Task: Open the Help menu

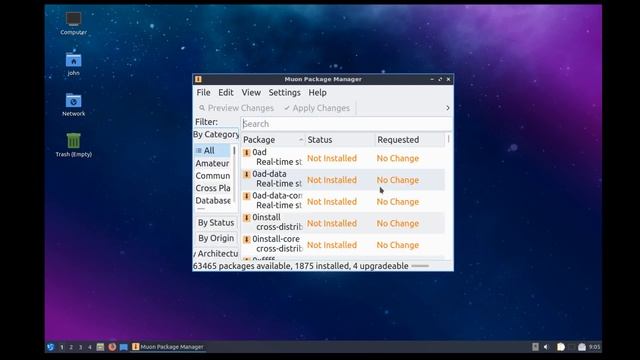Action: tap(317, 93)
